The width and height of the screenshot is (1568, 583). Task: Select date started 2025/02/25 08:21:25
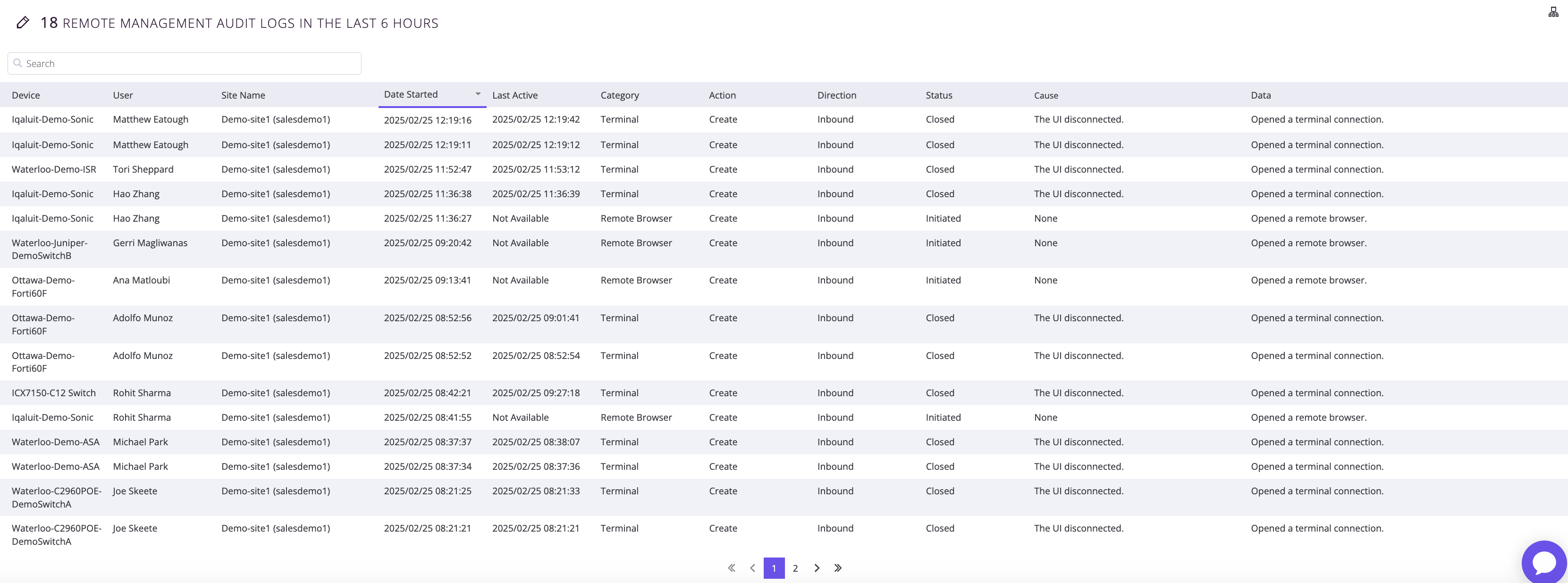click(x=428, y=491)
